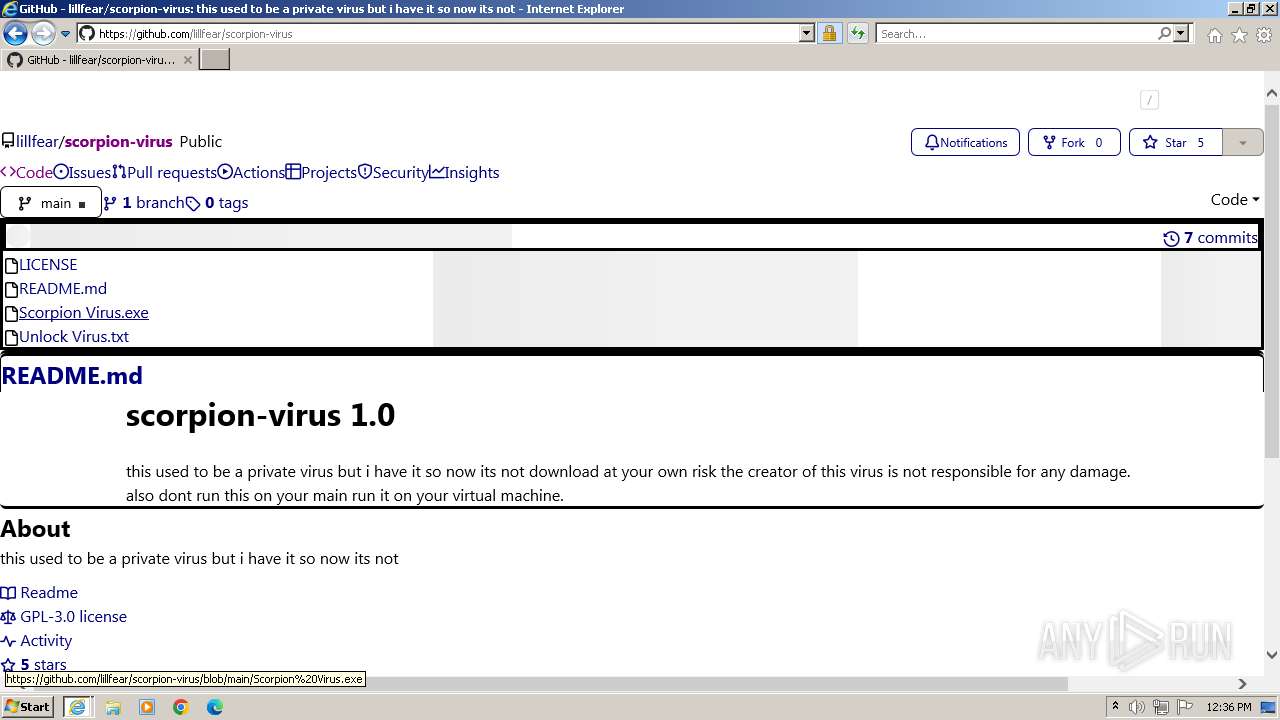This screenshot has width=1280, height=720.
Task: Click the address bar URL field
Action: pos(447,34)
